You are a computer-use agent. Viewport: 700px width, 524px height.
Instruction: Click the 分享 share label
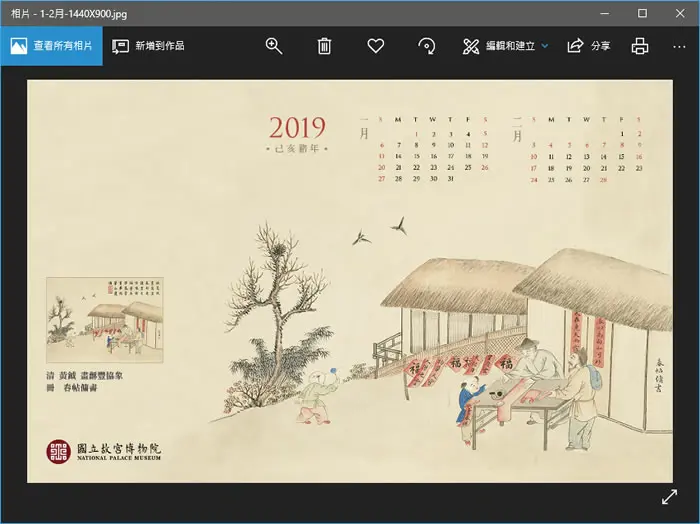(x=600, y=46)
